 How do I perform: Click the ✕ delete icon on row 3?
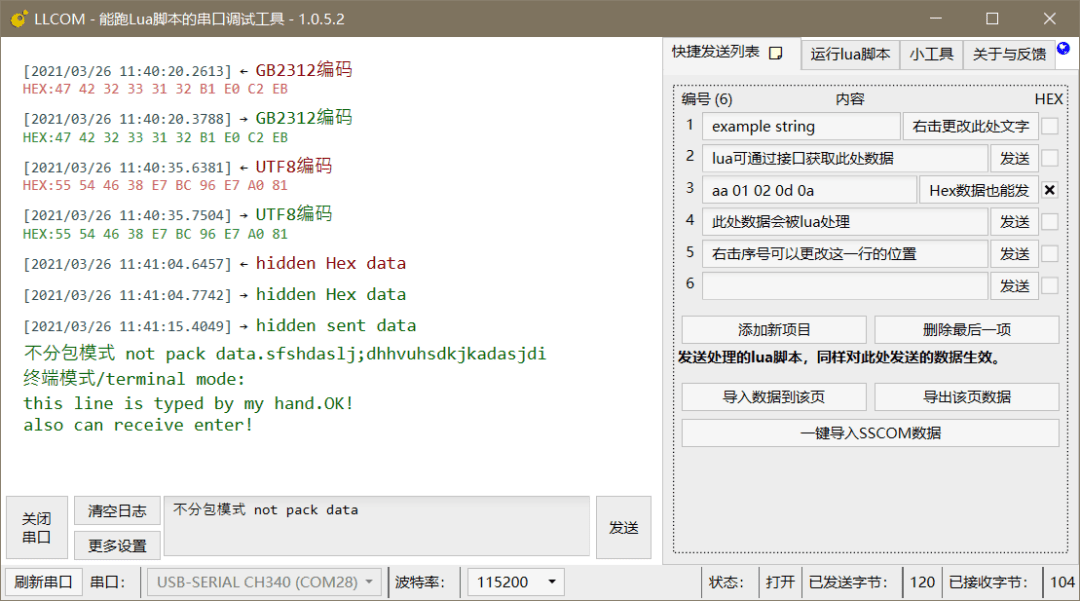pyautogui.click(x=1048, y=190)
